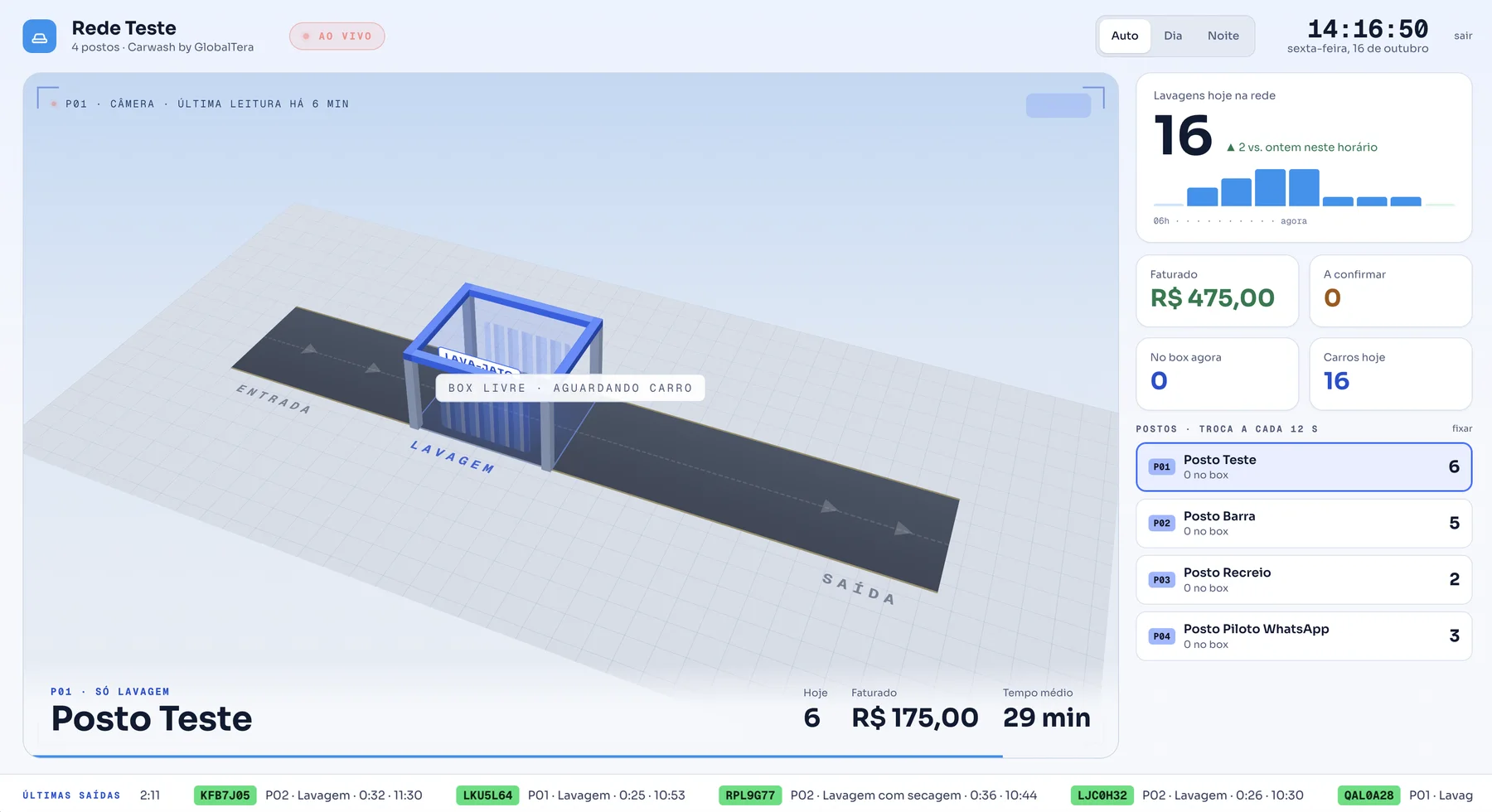Click the LKU5L64 license plate tag
Viewport: 1492px width, 812px height.
point(487,795)
